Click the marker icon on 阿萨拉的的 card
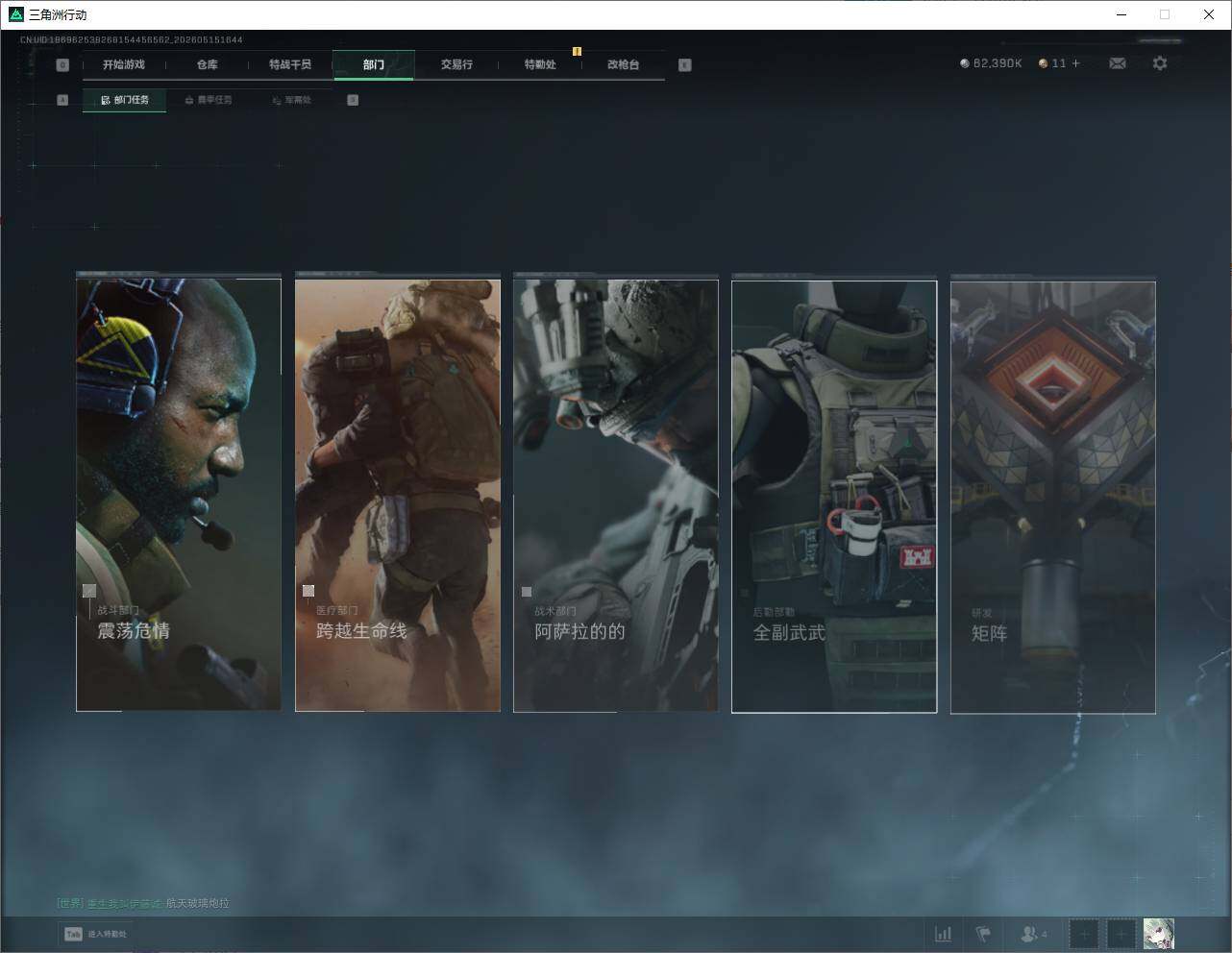The width and height of the screenshot is (1232, 953). [527, 592]
